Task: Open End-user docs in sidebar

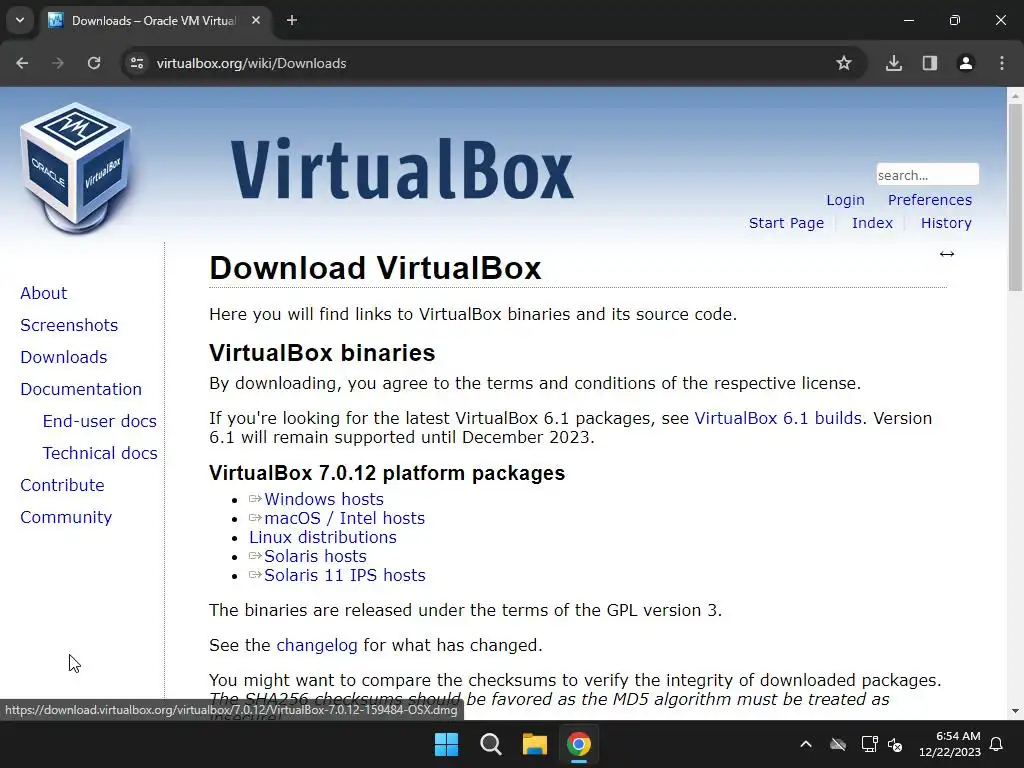Action: point(100,421)
